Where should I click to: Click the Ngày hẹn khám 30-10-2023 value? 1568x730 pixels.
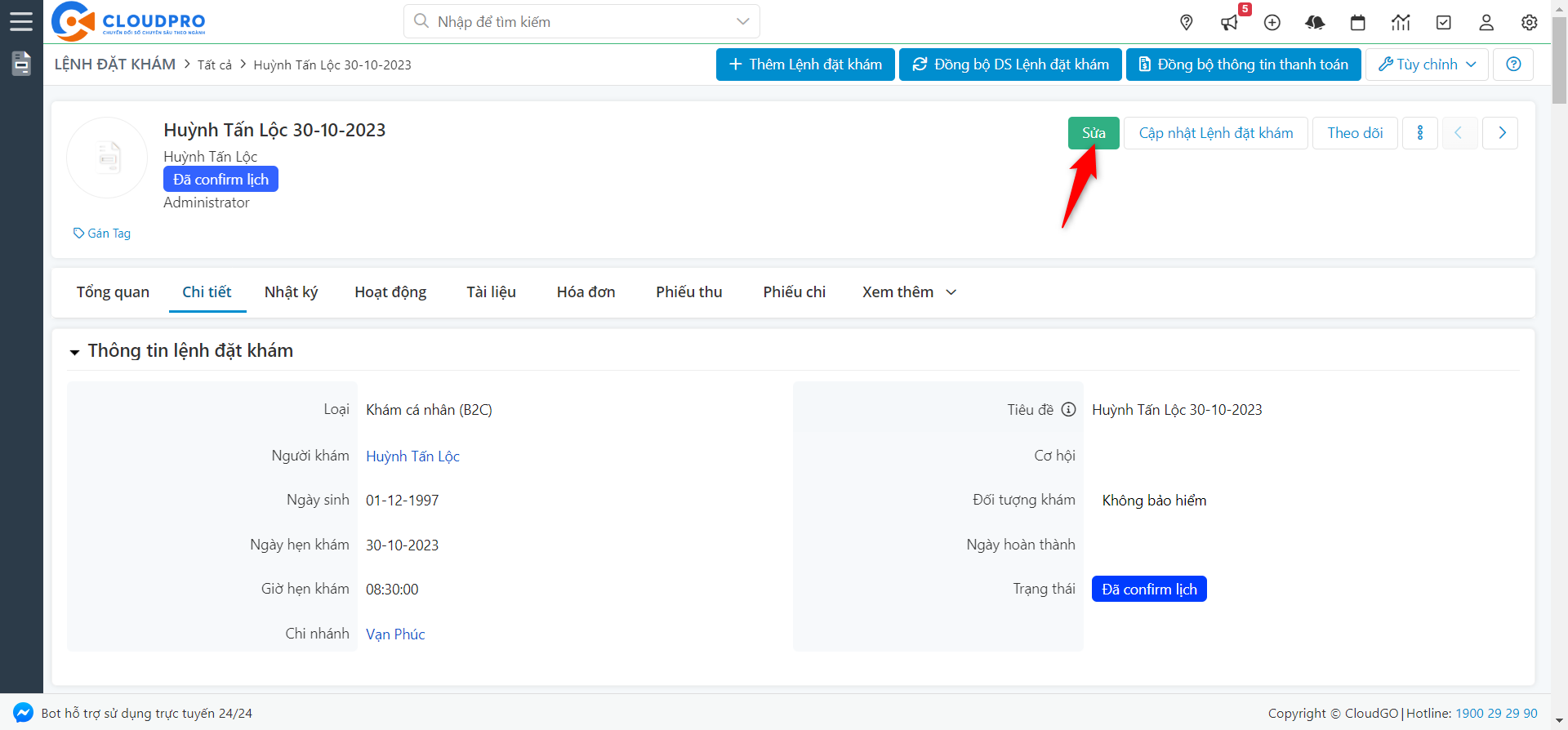pyautogui.click(x=402, y=545)
